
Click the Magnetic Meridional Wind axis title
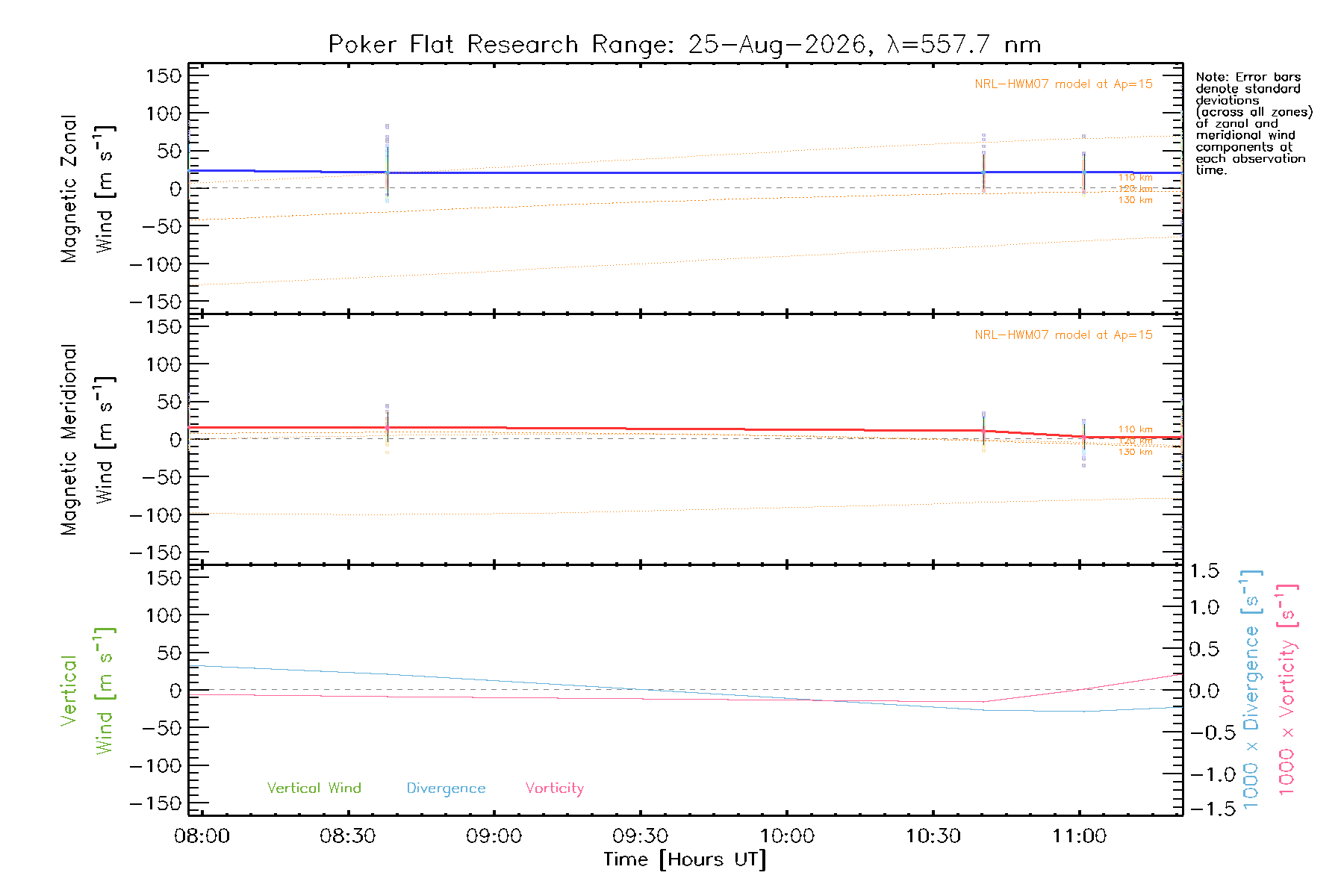[x=87, y=440]
